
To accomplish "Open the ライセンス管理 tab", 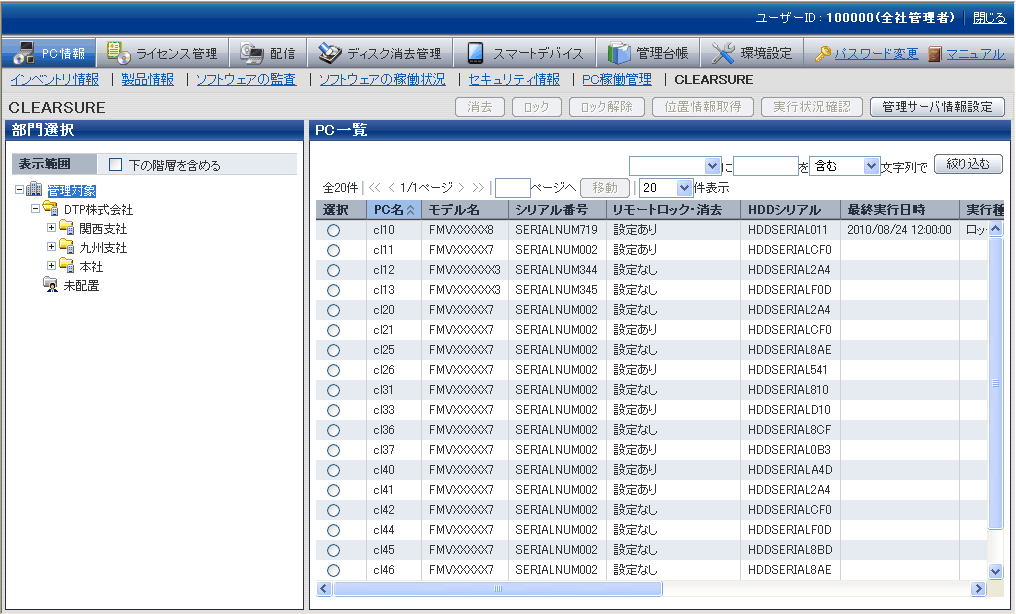I will [x=163, y=53].
